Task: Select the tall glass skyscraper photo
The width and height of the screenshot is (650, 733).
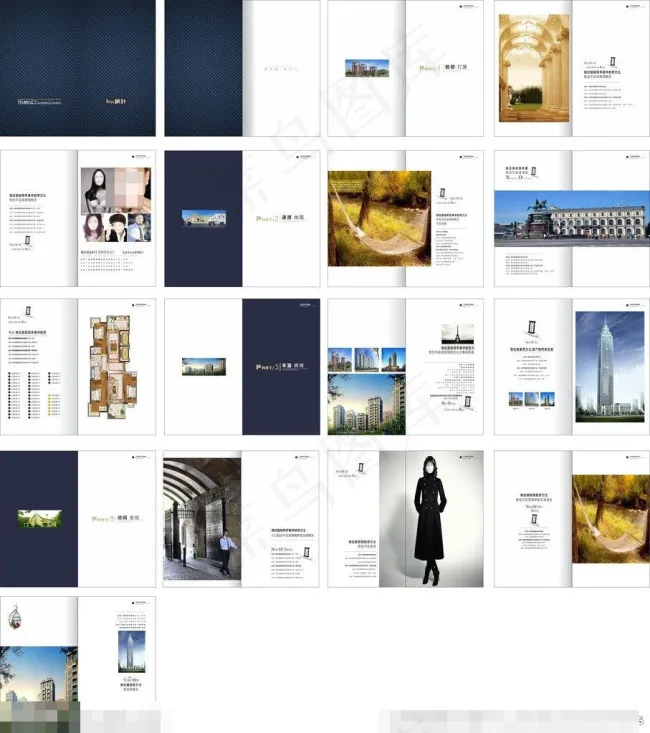Action: pyautogui.click(x=609, y=366)
